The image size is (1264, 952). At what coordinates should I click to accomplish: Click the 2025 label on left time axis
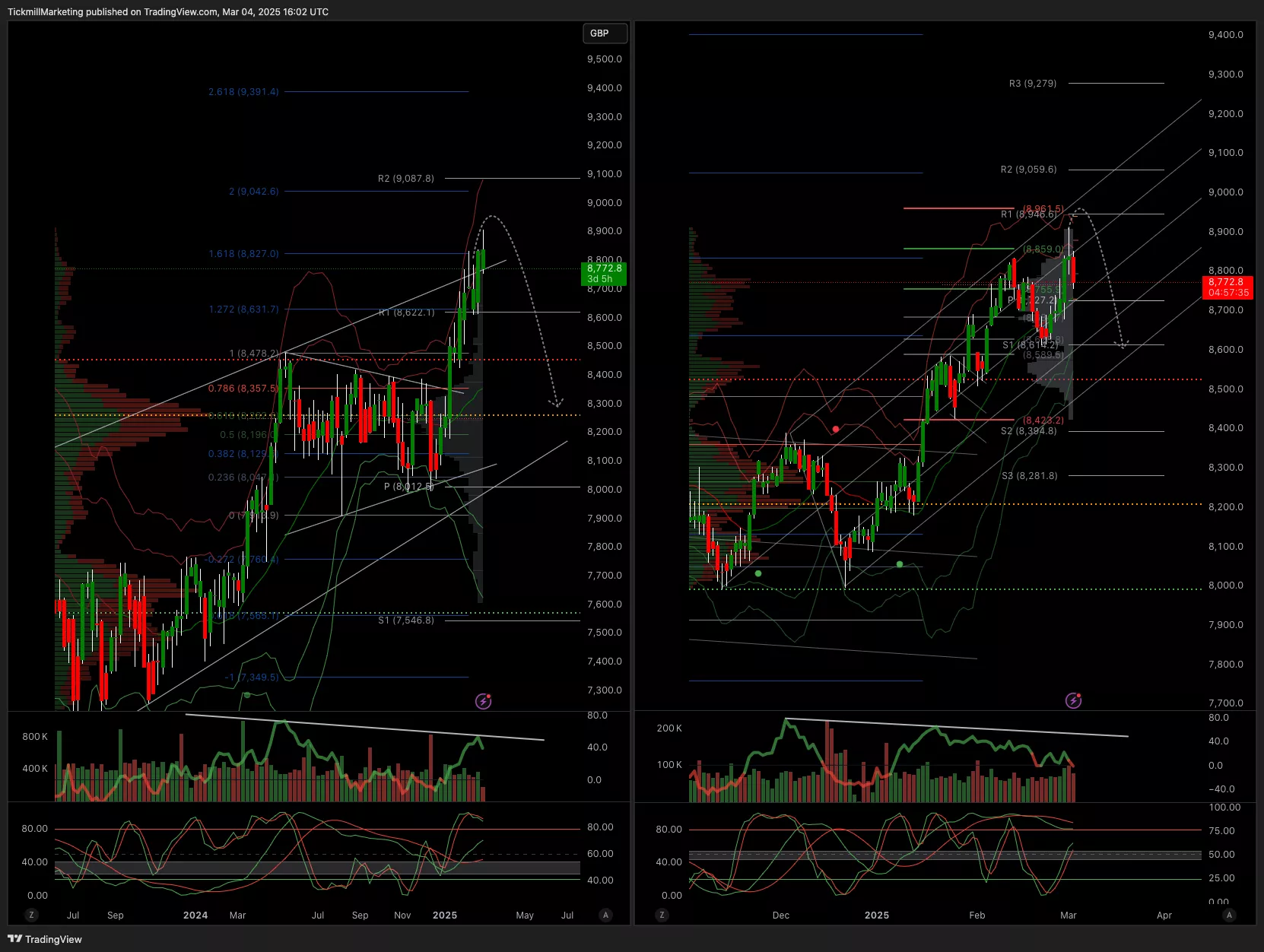[x=444, y=916]
